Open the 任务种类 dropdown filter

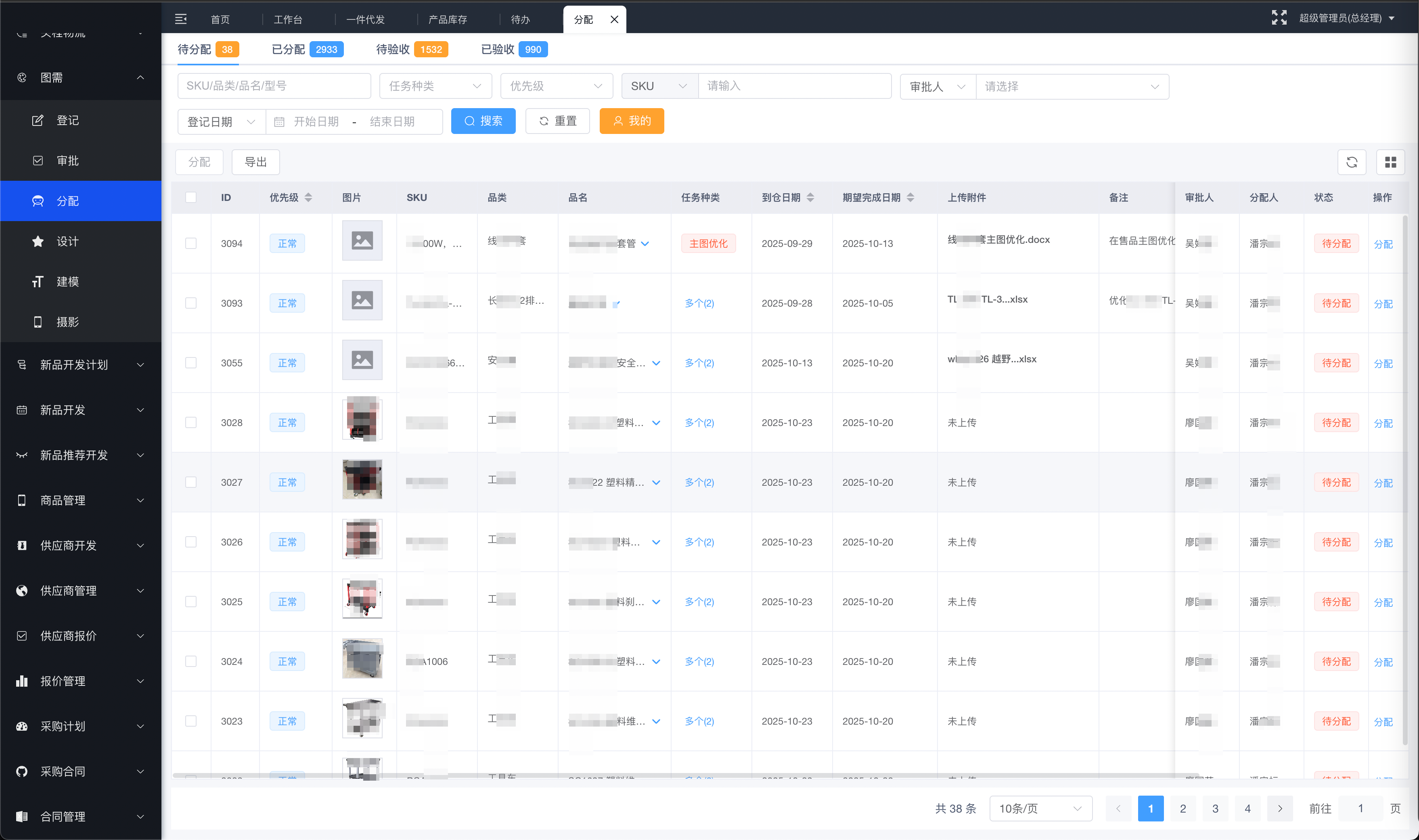(435, 86)
